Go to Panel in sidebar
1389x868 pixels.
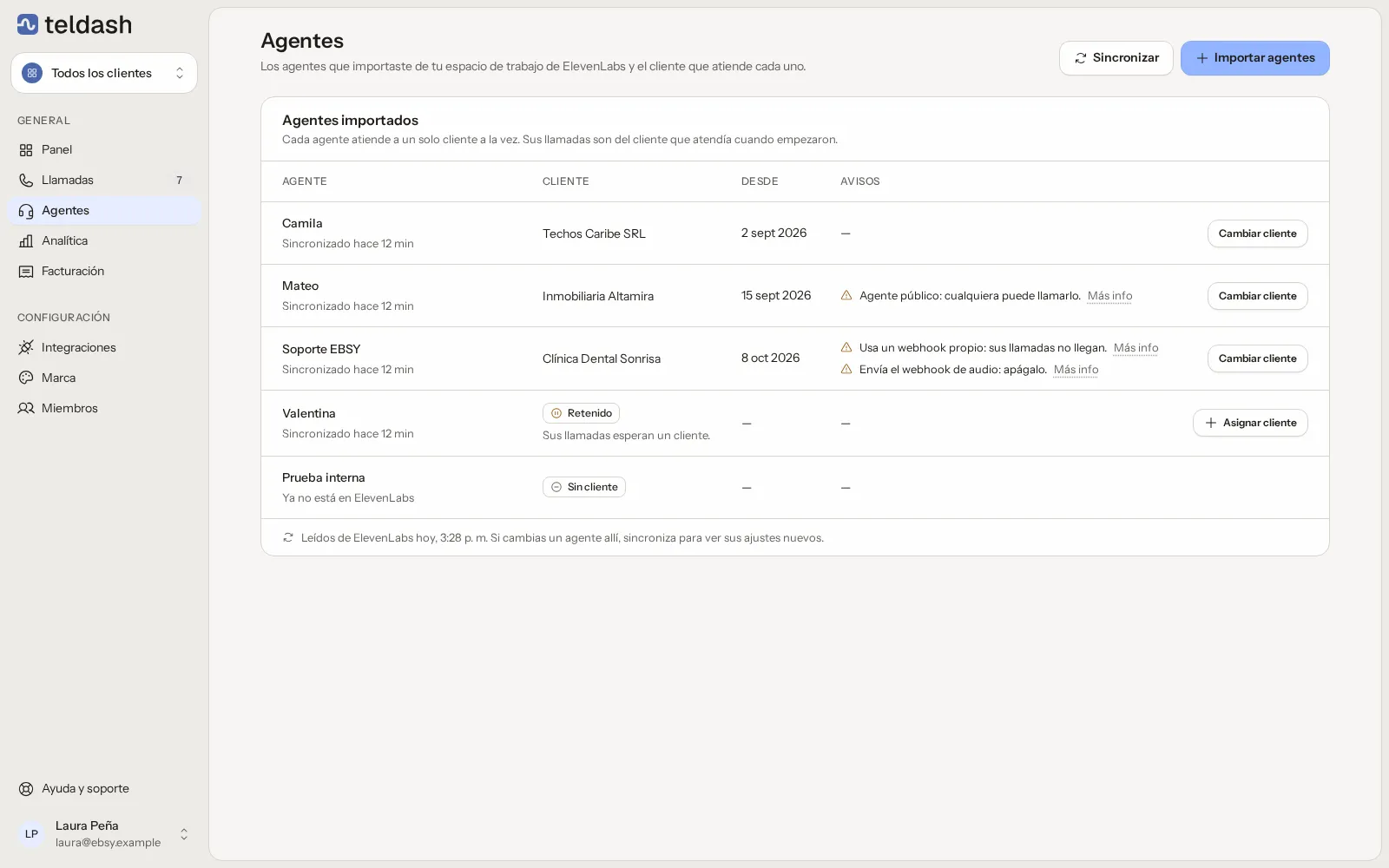click(x=104, y=150)
